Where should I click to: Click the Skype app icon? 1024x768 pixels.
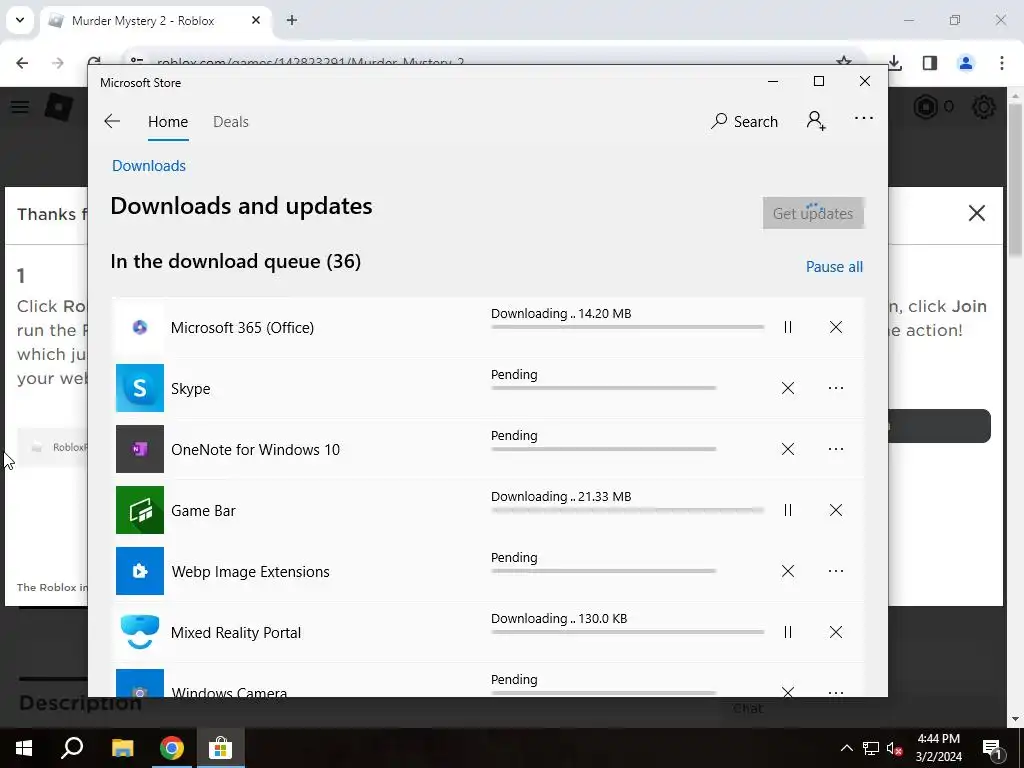(x=140, y=388)
